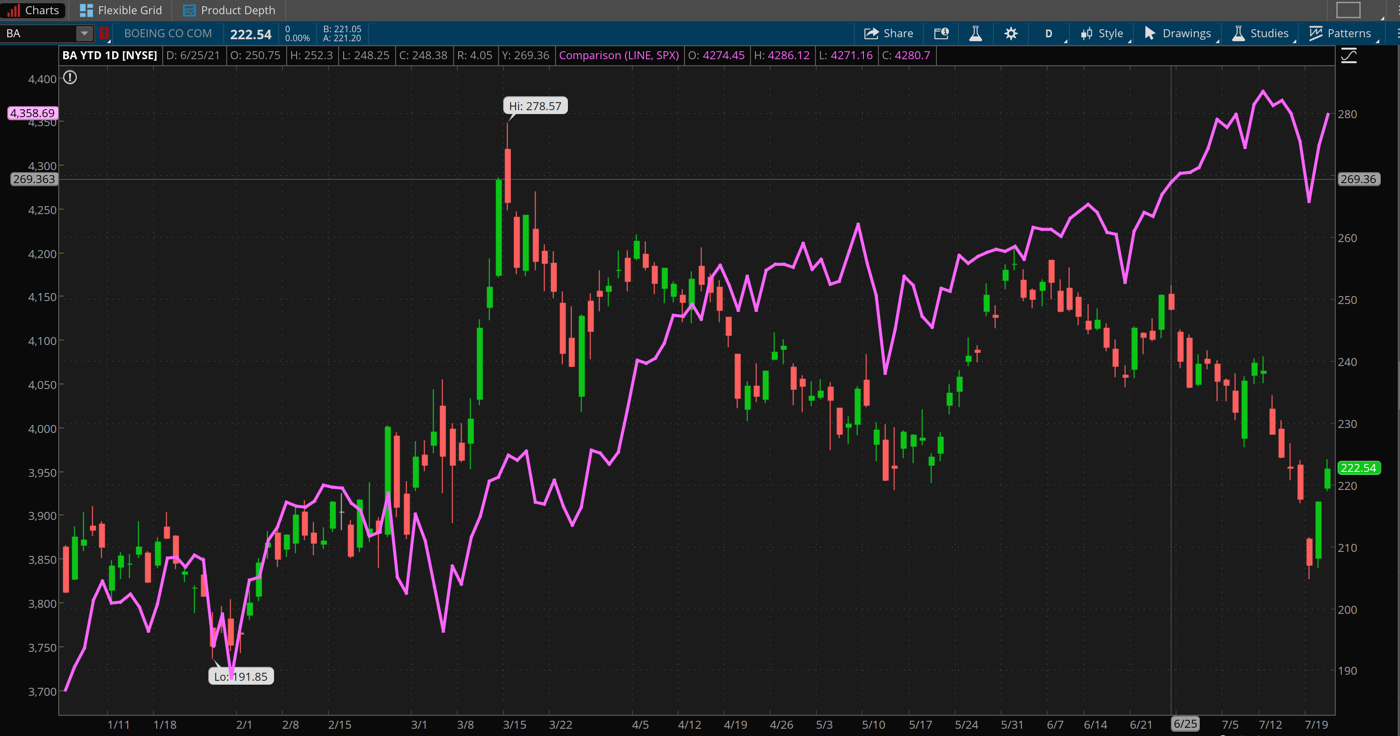Open the trade/order entry icon next to Share
1400x736 pixels.
pos(941,33)
